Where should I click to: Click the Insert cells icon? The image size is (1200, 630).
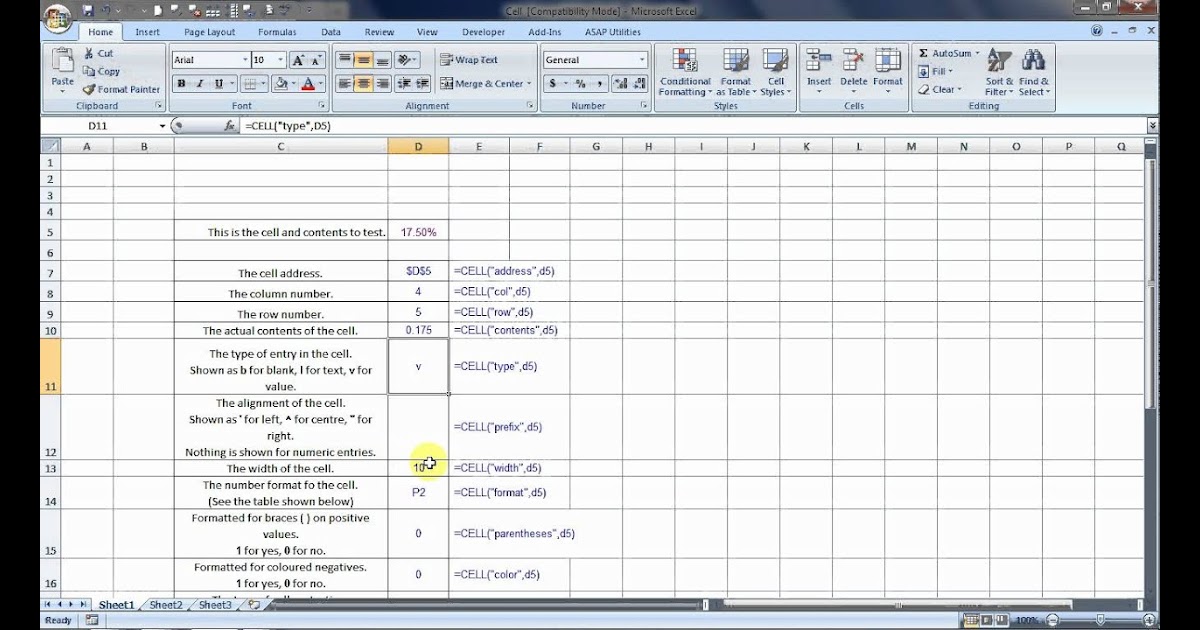(x=819, y=61)
